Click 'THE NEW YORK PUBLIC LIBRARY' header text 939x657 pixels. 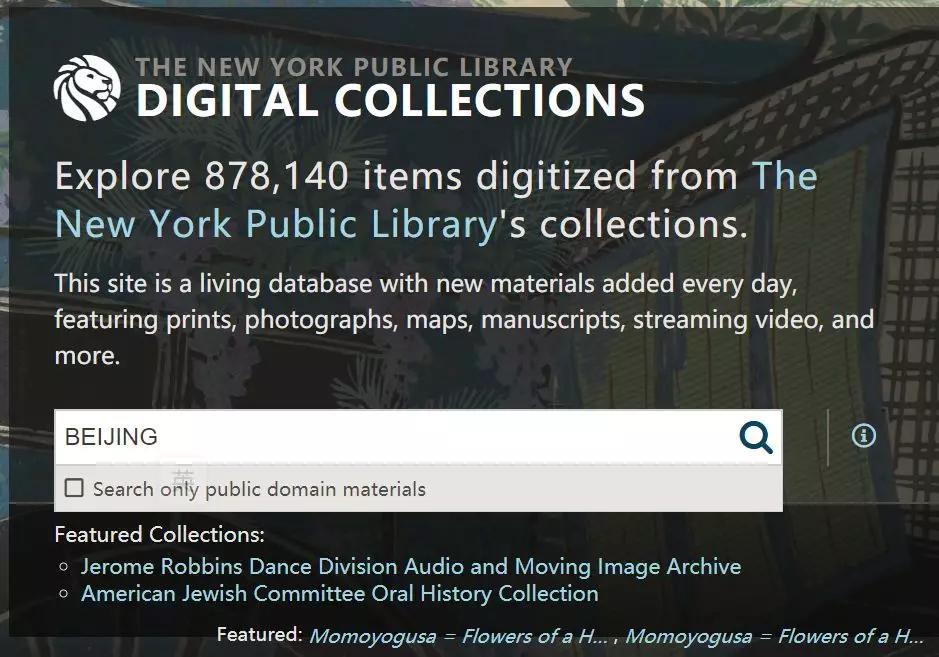pyautogui.click(x=354, y=66)
